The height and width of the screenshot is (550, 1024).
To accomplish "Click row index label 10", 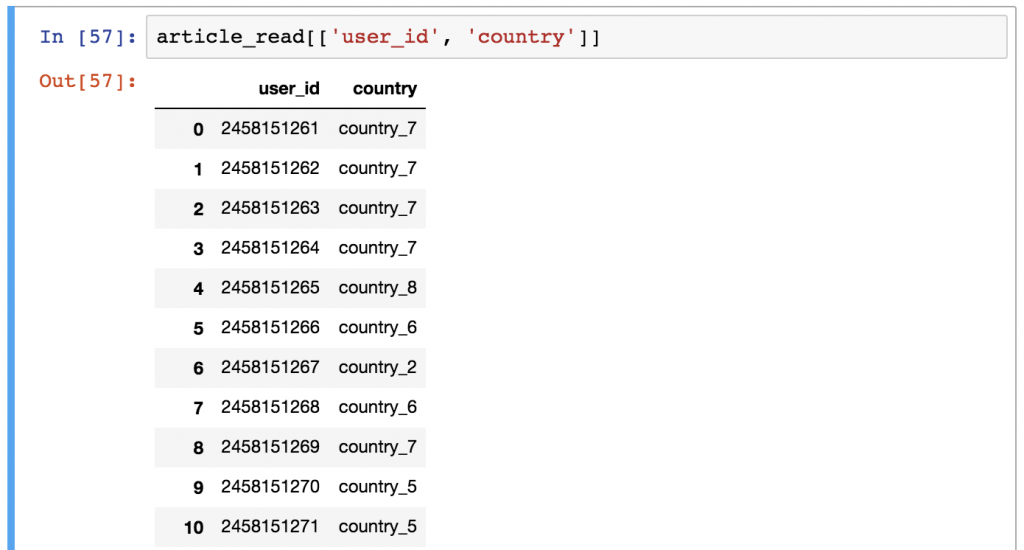I will 194,528.
